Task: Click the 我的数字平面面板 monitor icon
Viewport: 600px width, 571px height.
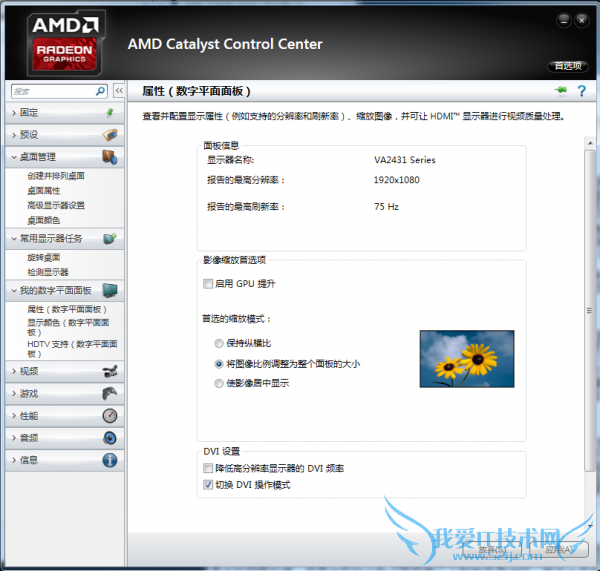Action: [x=110, y=290]
